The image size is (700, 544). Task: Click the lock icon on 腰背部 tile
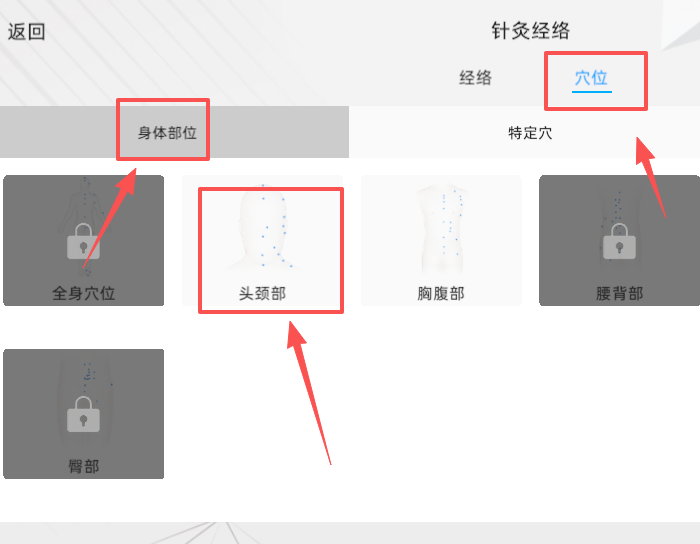(x=619, y=241)
